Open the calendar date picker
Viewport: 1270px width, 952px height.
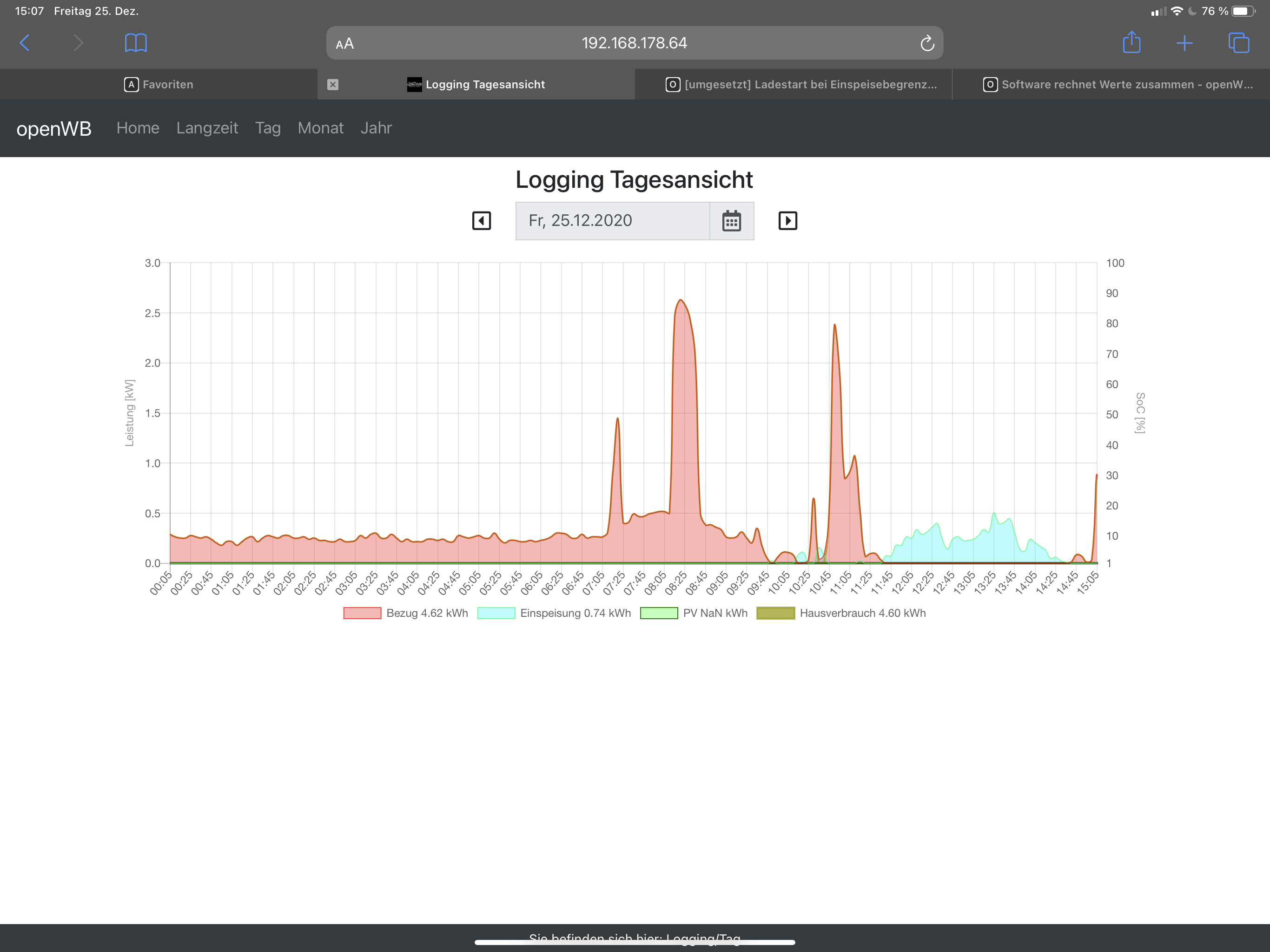(x=731, y=220)
